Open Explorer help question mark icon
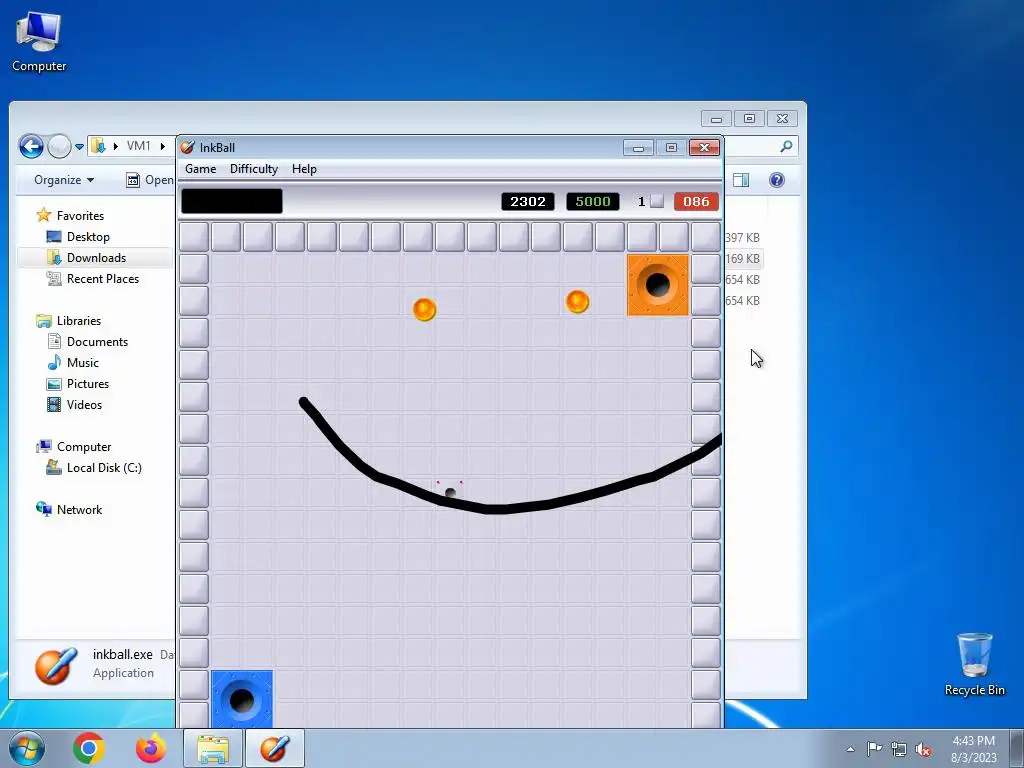1024x768 pixels. coord(776,180)
